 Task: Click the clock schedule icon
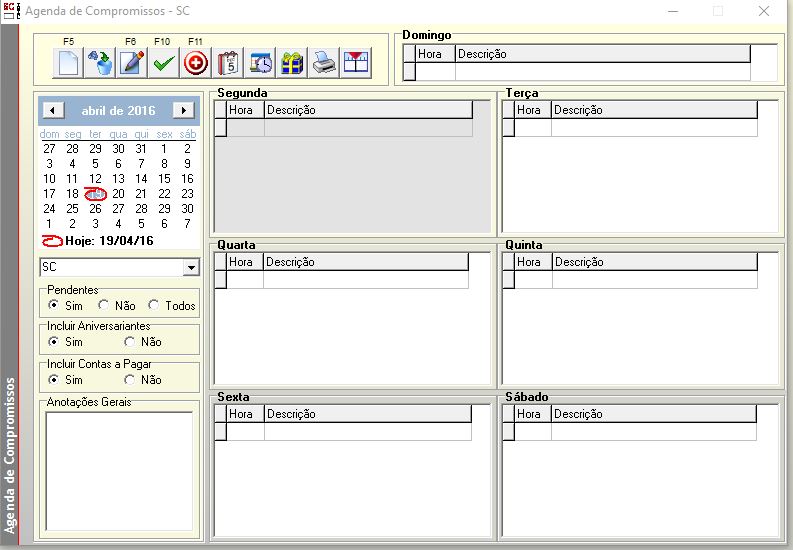pos(260,63)
